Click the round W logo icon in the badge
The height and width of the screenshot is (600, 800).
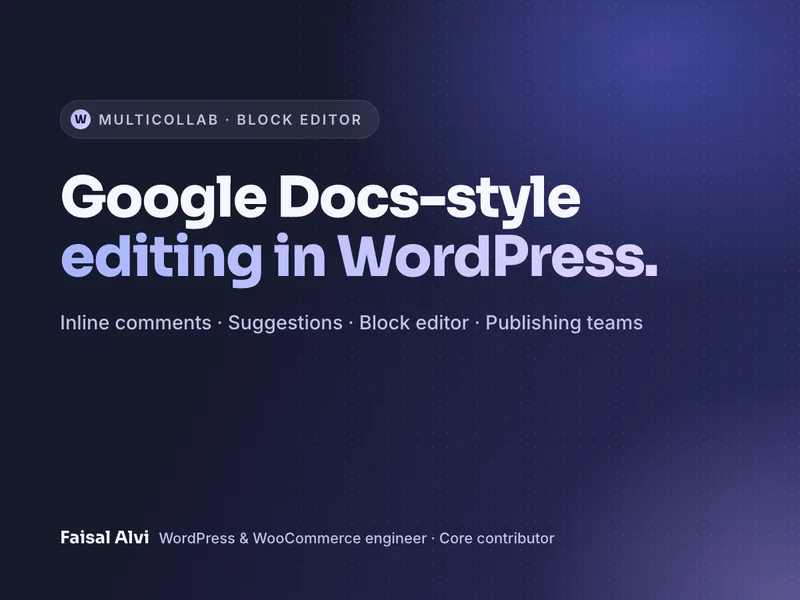tap(81, 119)
